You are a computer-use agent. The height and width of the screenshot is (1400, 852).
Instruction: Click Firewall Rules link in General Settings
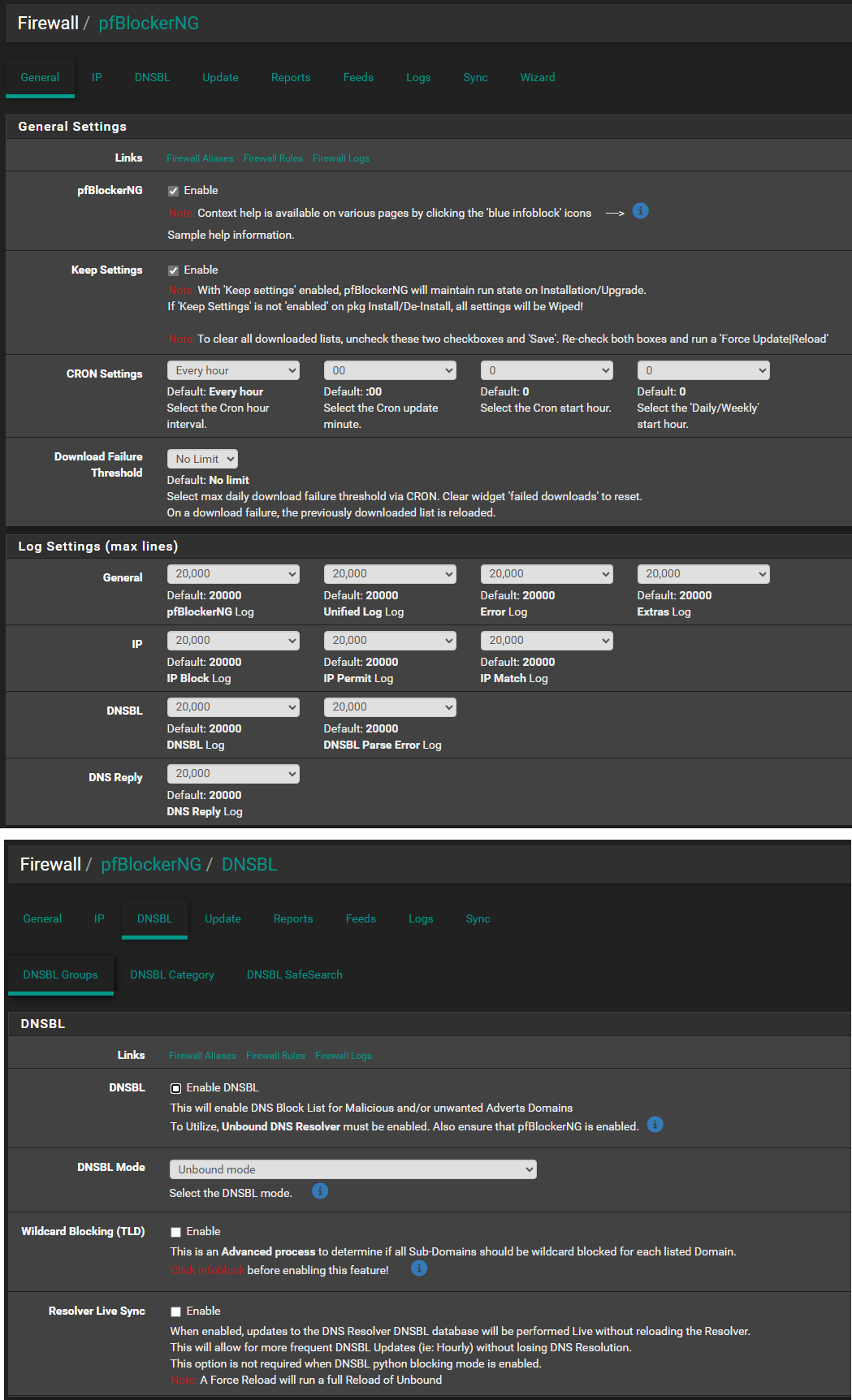tap(273, 159)
